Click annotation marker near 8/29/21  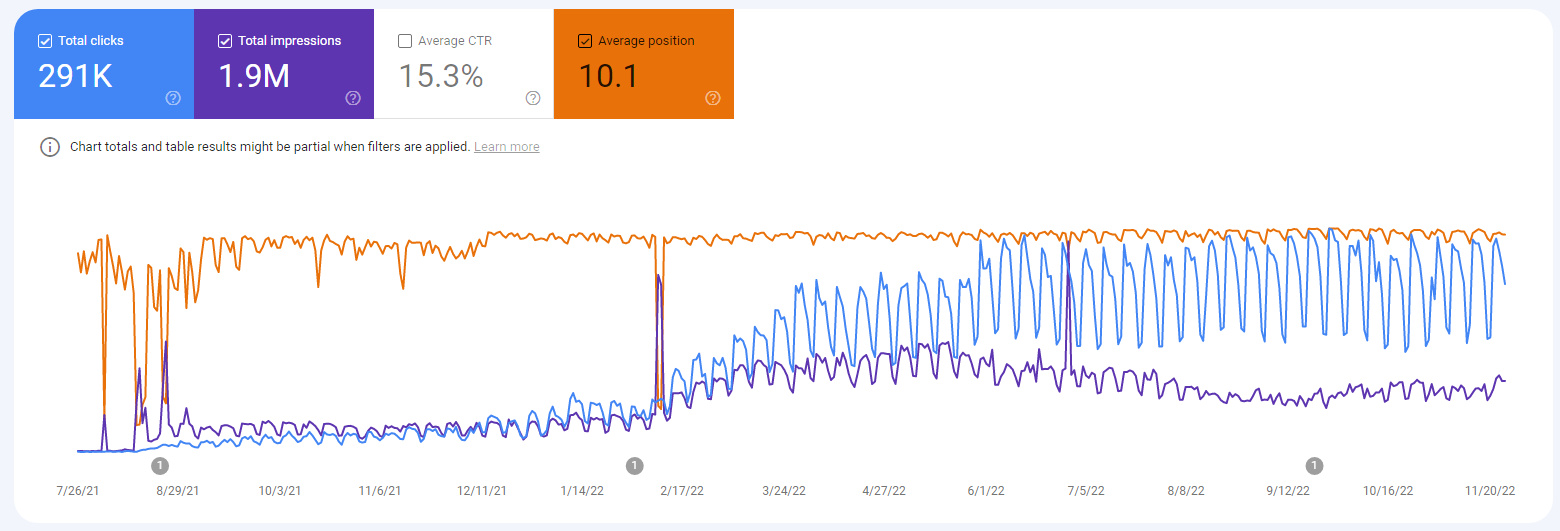[x=160, y=465]
